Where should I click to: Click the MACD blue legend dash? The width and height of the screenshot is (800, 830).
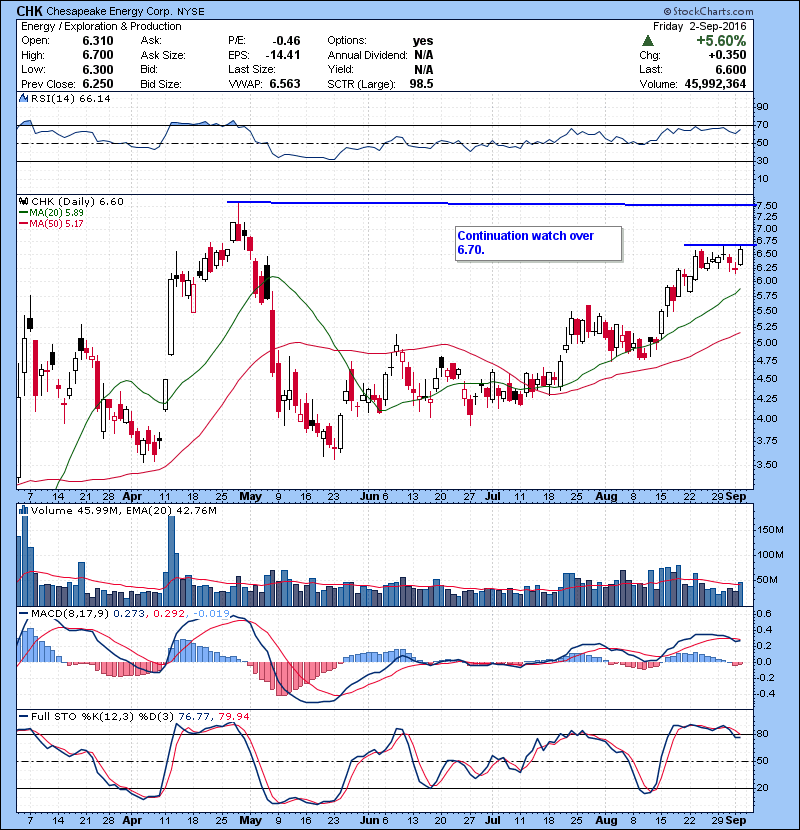tap(24, 614)
